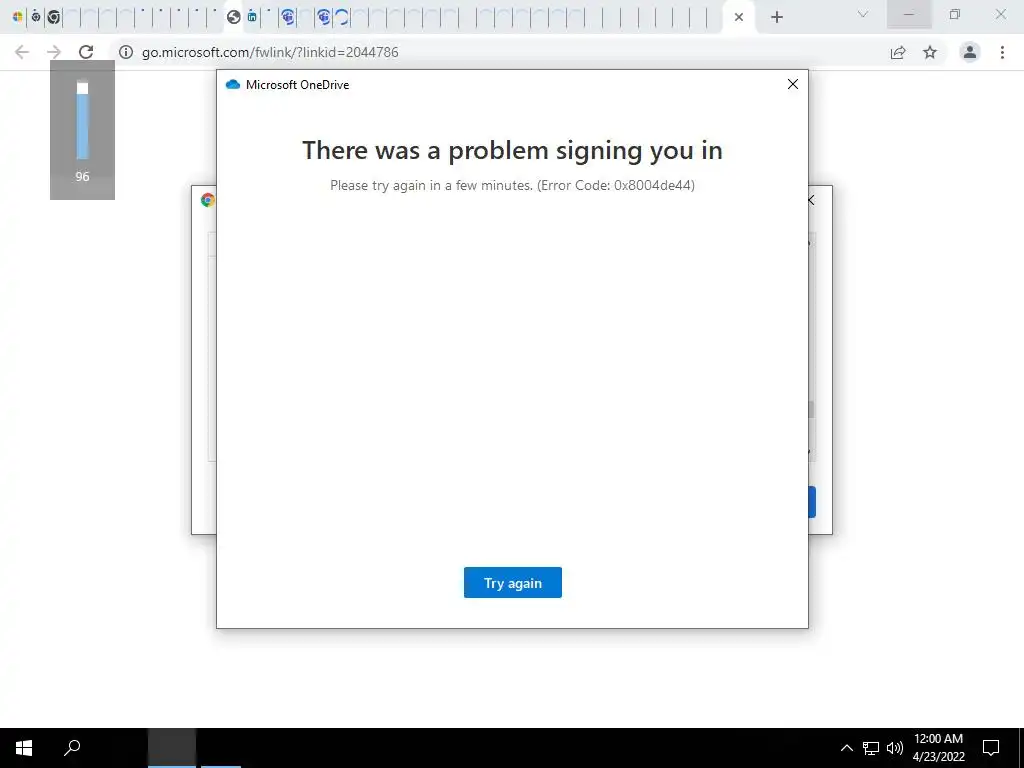Screen dimensions: 1024x768
Task: Open the clock showing 12:00 AM
Action: (x=938, y=748)
